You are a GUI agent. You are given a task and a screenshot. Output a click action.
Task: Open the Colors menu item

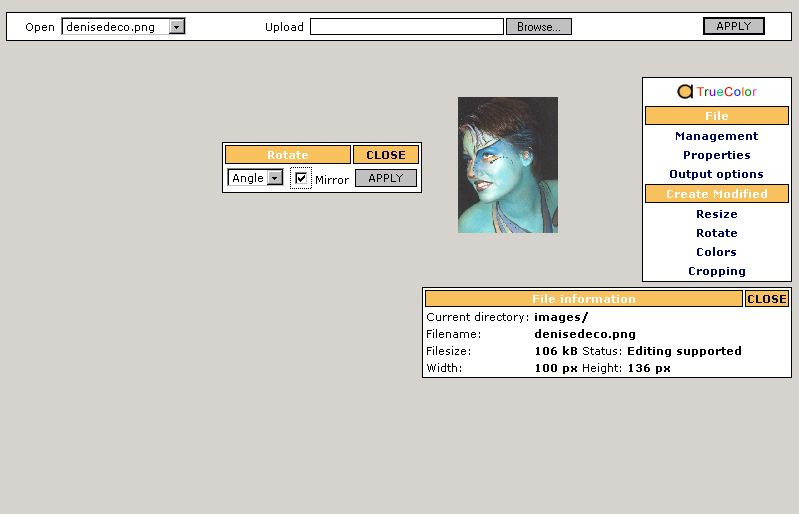[716, 252]
